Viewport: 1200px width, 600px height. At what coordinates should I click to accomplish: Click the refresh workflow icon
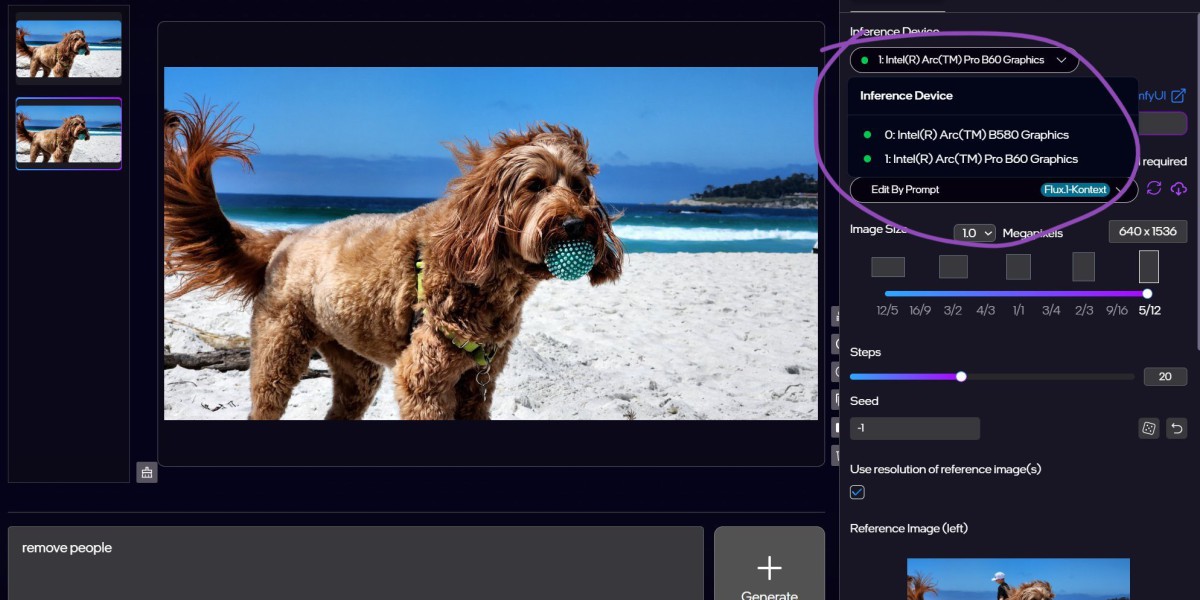(x=1154, y=189)
